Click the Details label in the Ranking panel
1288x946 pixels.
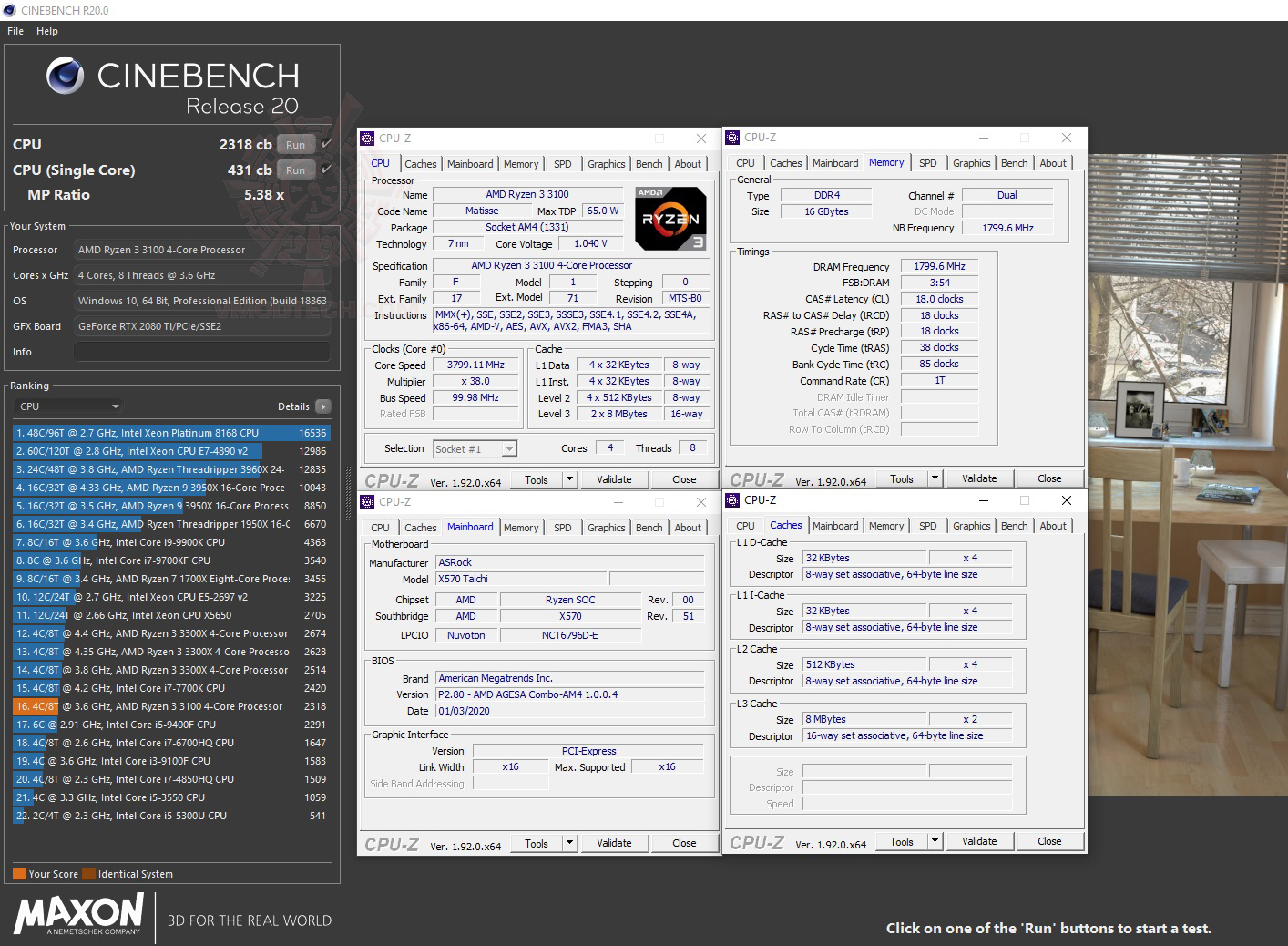pos(293,406)
